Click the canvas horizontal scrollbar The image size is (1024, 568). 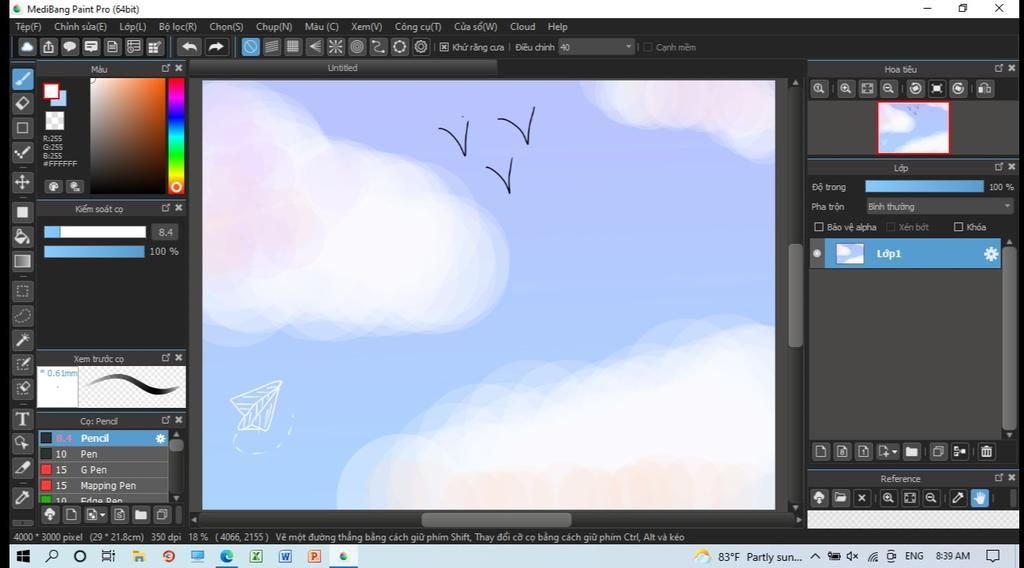tap(496, 520)
